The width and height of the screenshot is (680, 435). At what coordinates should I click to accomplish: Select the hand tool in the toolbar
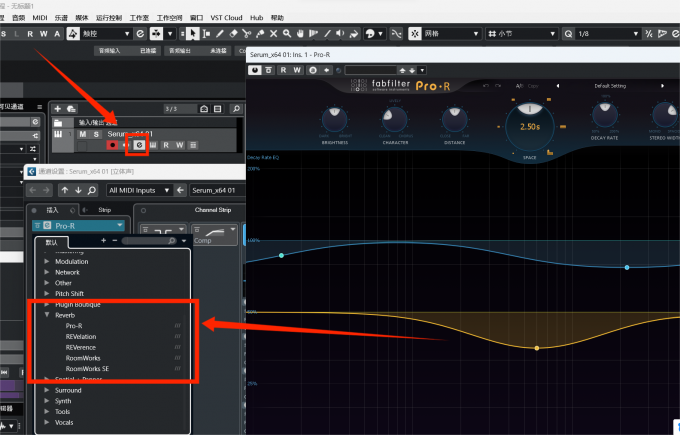[300, 33]
